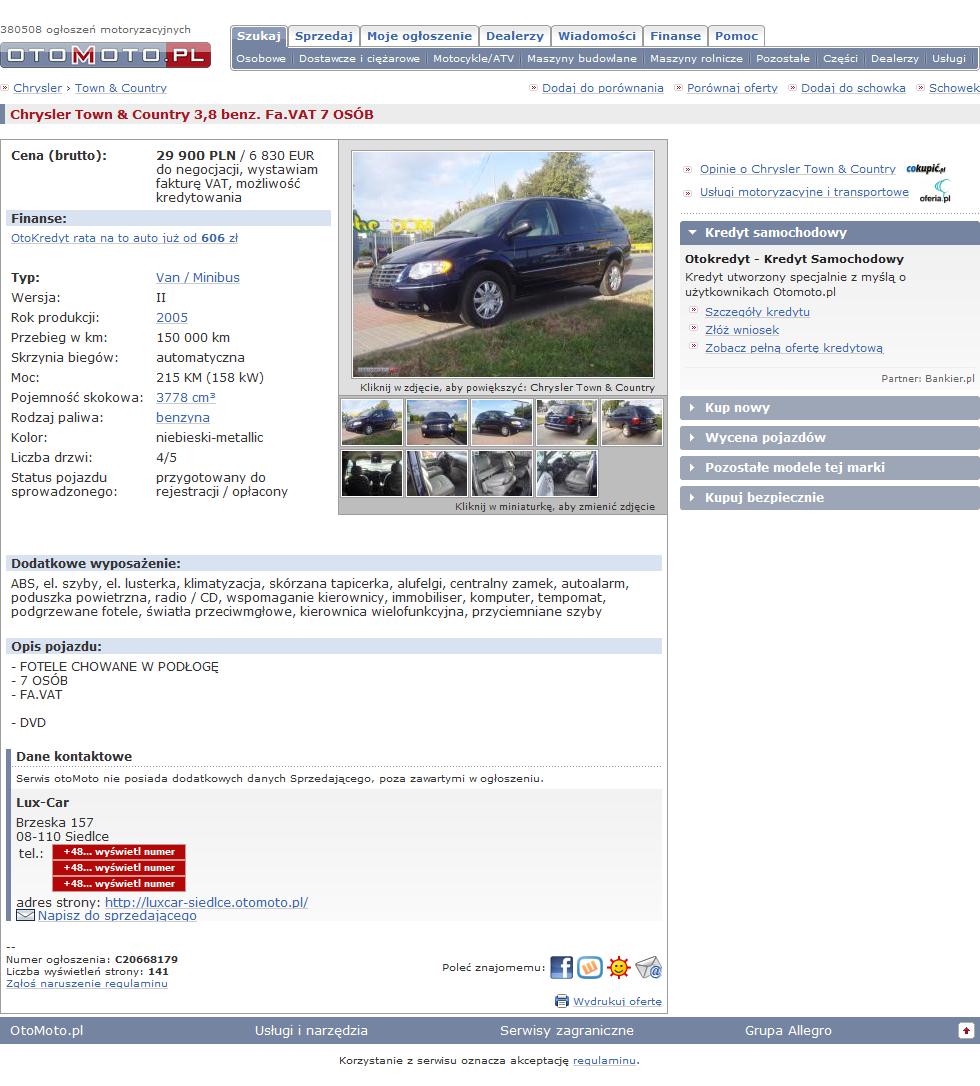The width and height of the screenshot is (980, 1086).
Task: Go to the Moje ogłoszenie tab
Action: pos(419,36)
